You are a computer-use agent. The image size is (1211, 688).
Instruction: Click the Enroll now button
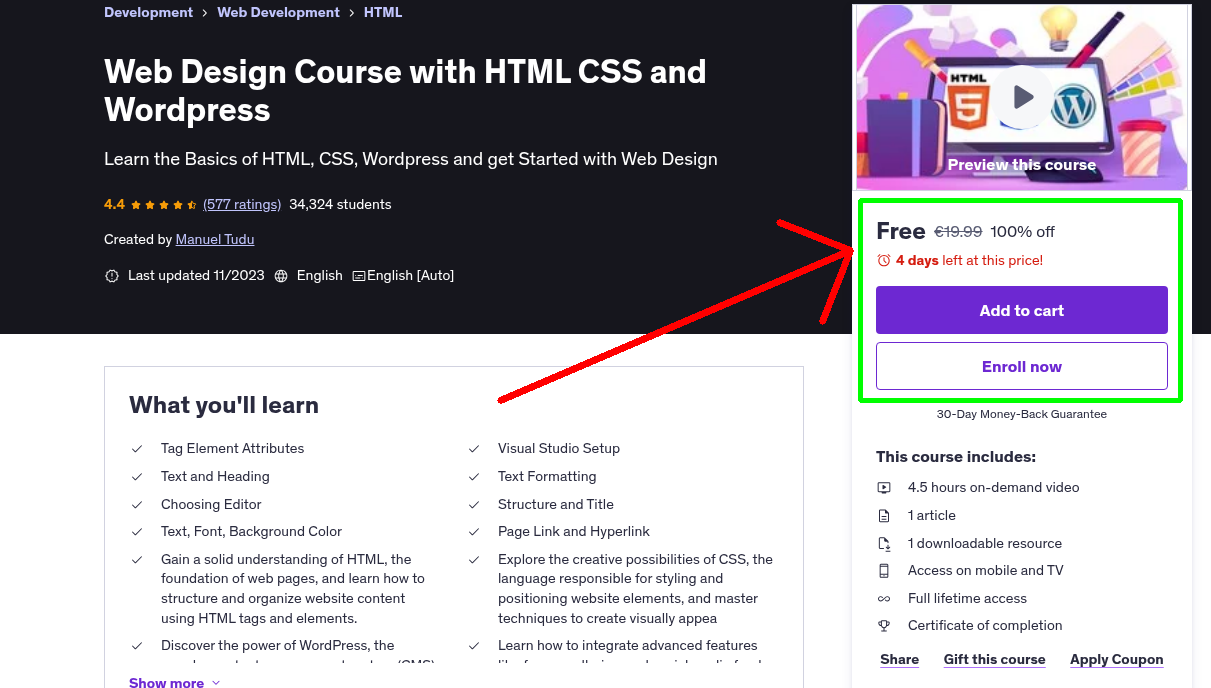(1022, 366)
